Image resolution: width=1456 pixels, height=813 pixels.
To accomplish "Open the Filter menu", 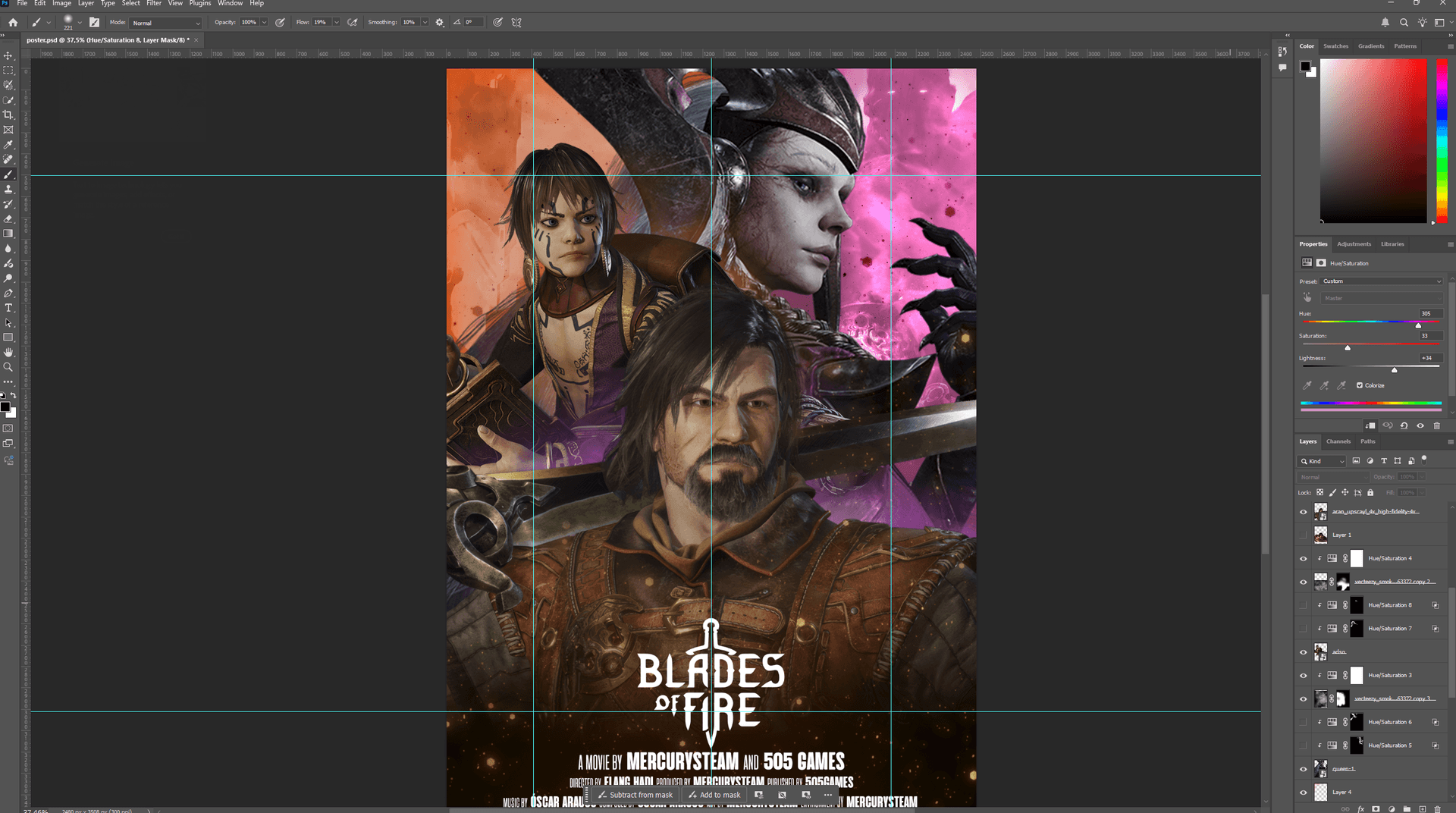I will 153,4.
